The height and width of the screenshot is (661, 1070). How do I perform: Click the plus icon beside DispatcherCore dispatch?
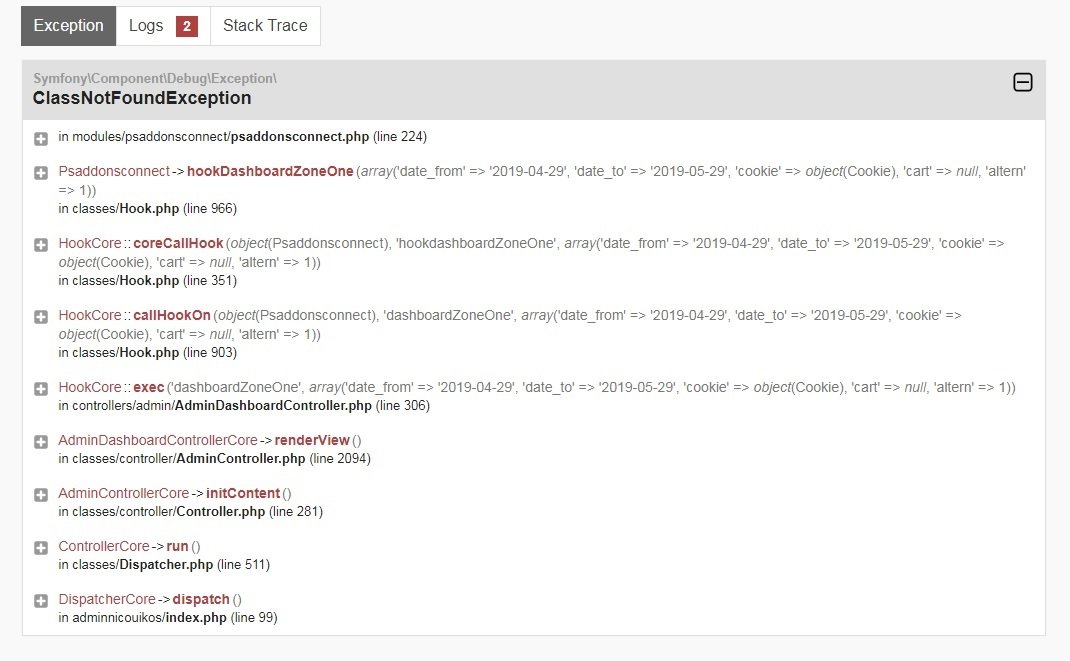41,601
